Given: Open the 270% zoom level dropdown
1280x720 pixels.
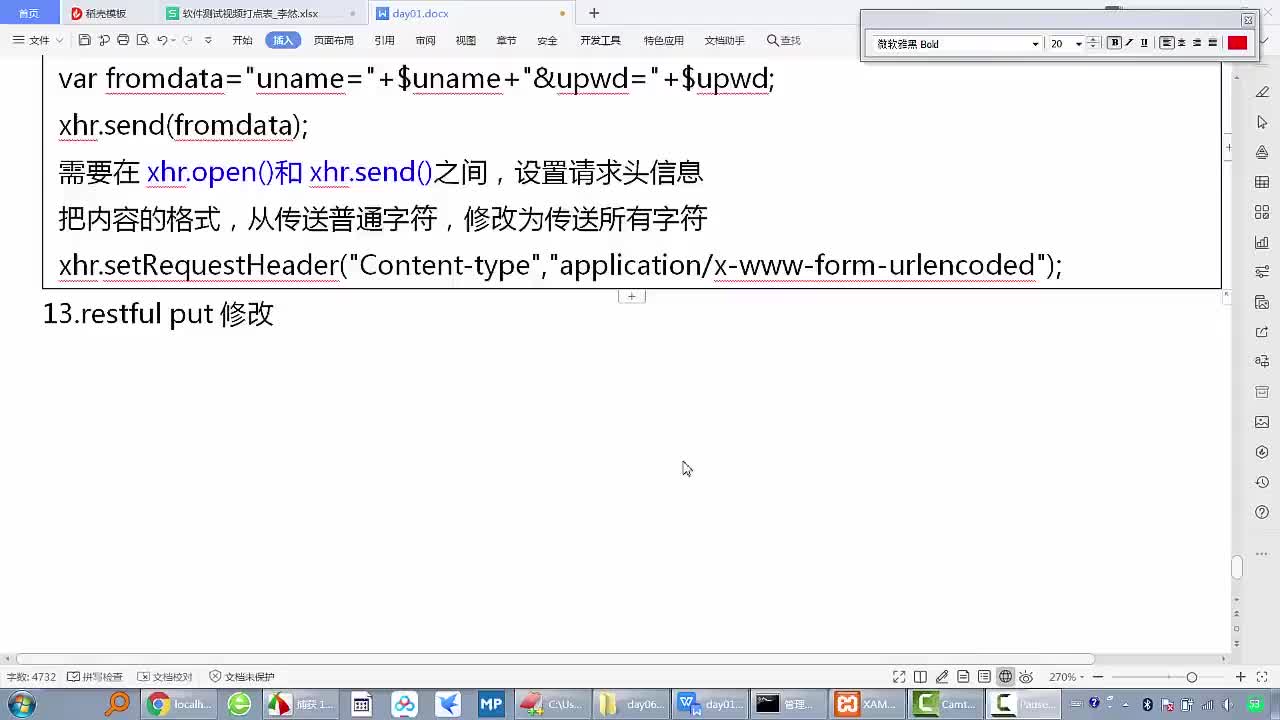Looking at the screenshot, I should [x=1066, y=677].
